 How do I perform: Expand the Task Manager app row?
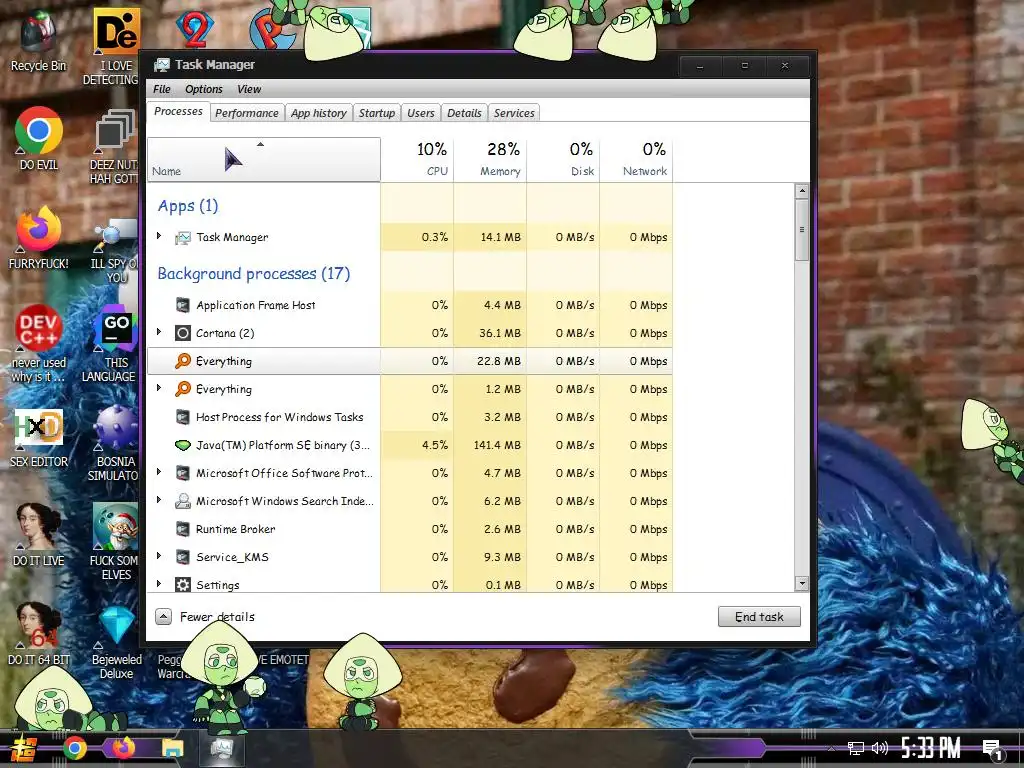[x=159, y=236]
